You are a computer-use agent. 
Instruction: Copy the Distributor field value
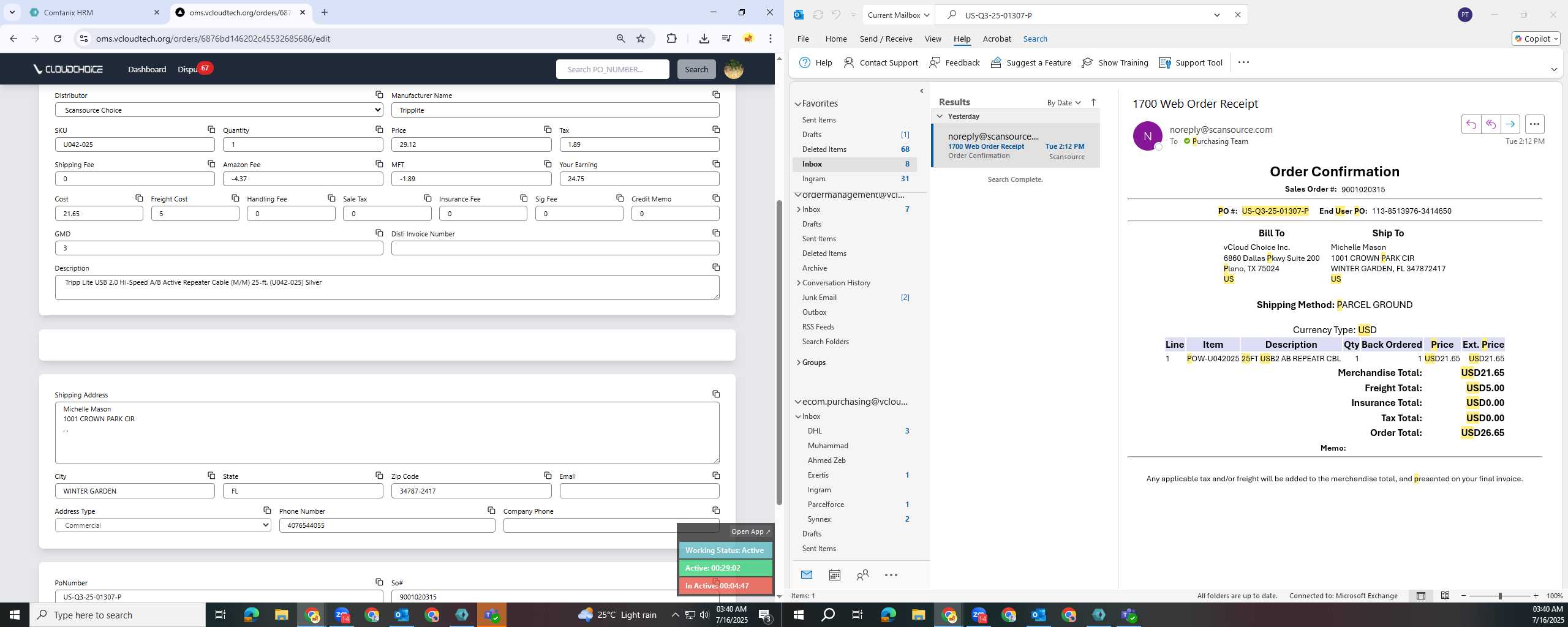[379, 94]
